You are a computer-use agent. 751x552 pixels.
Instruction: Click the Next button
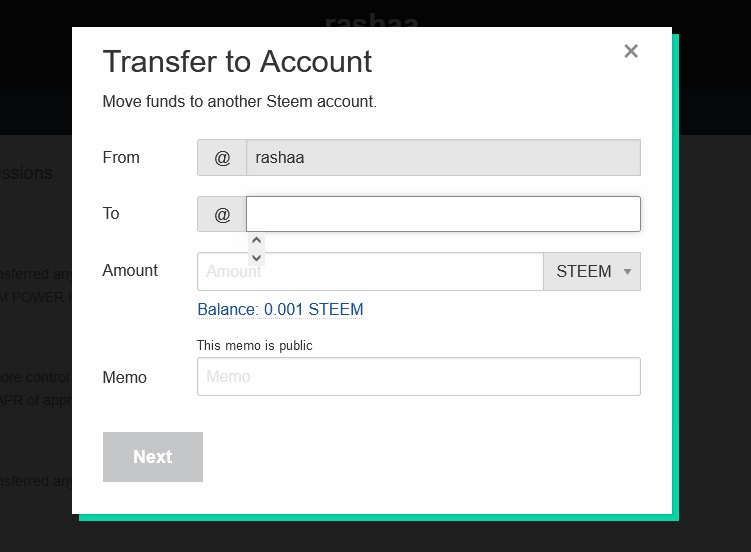point(153,457)
